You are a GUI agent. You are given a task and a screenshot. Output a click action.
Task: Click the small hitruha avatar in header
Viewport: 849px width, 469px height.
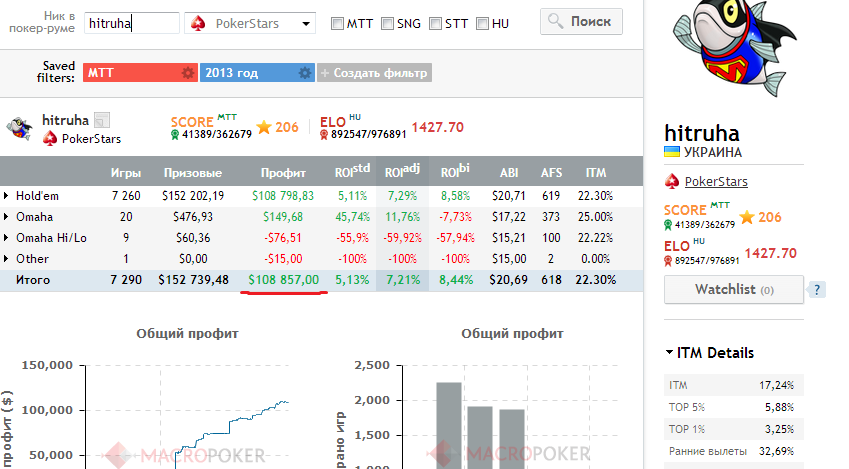(x=19, y=128)
